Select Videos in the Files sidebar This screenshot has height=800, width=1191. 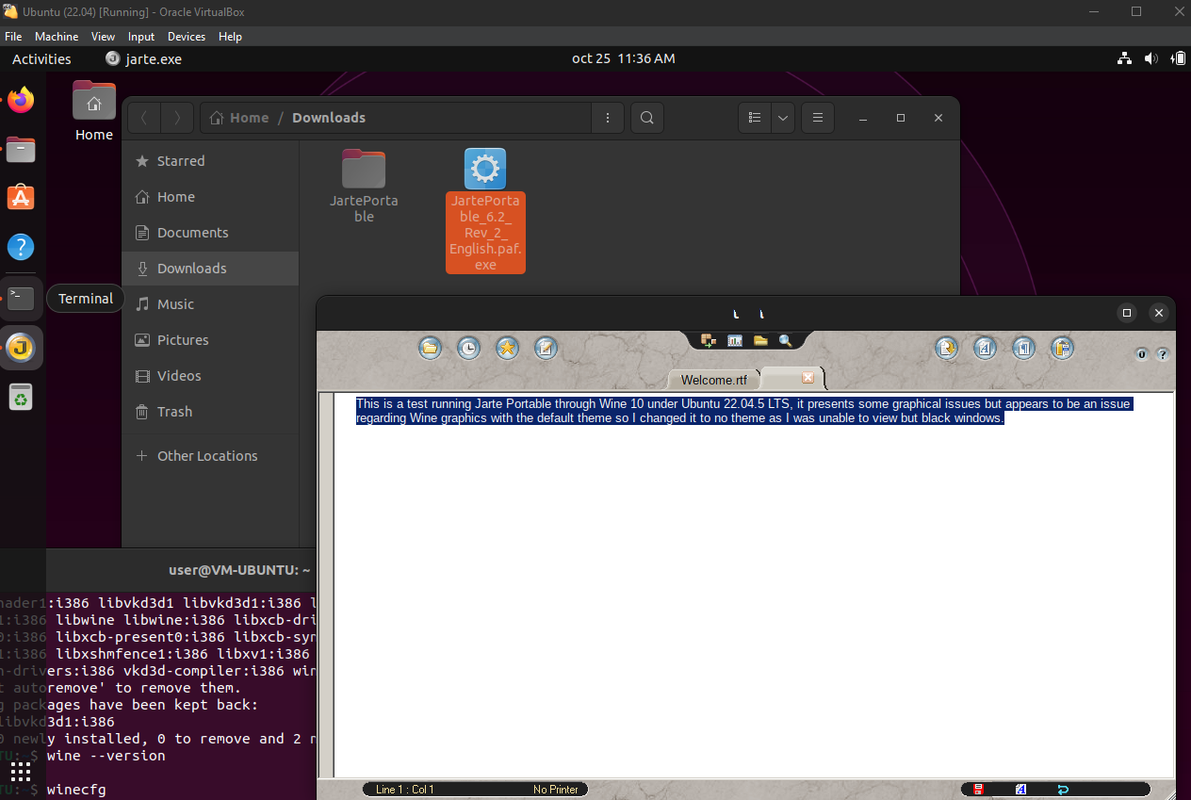click(x=210, y=375)
